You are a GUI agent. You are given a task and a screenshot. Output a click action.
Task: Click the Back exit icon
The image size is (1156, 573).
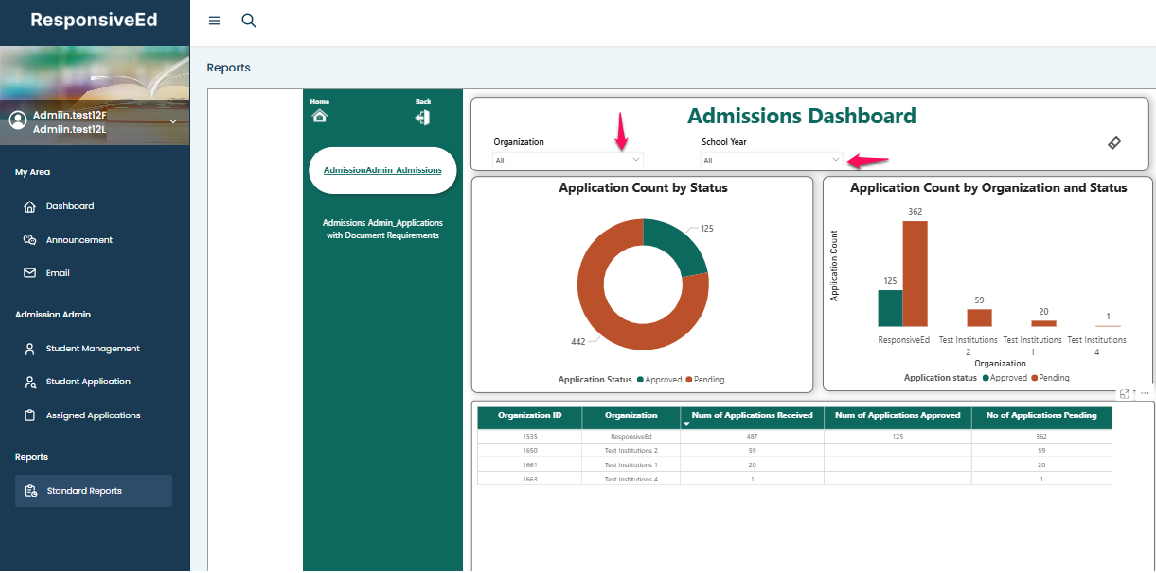423,117
